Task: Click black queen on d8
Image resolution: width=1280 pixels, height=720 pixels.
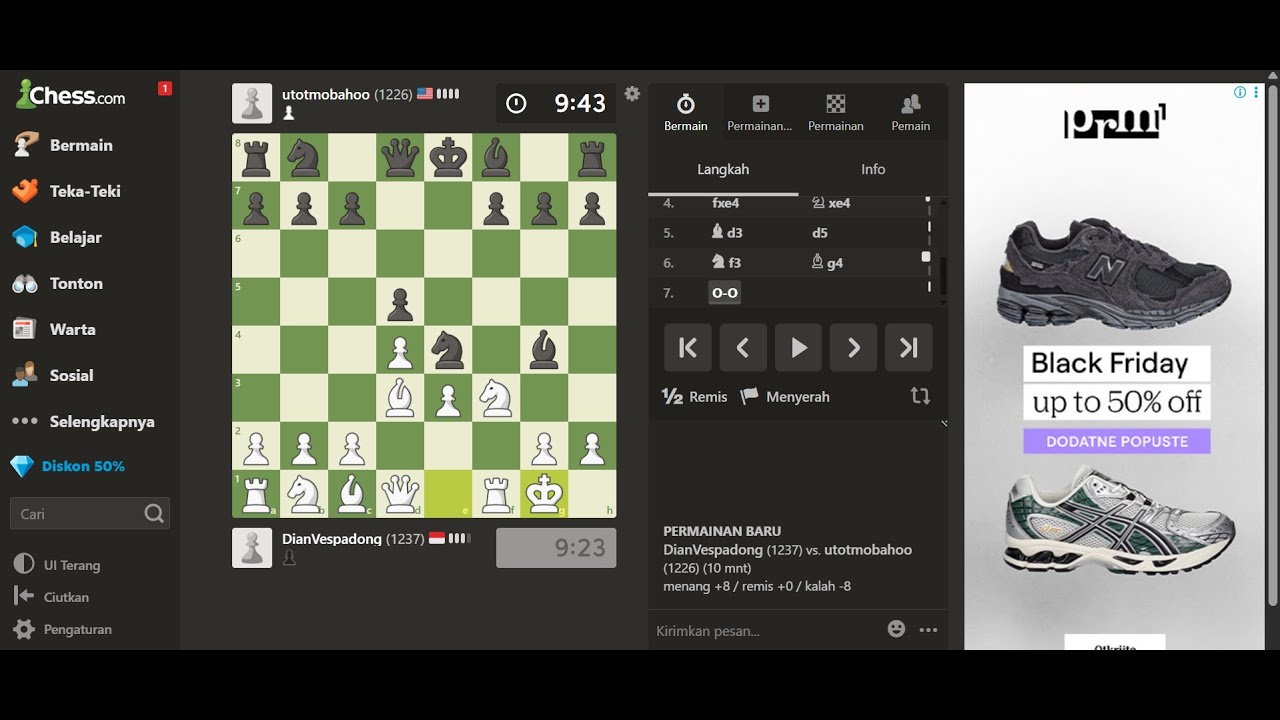Action: pos(400,158)
